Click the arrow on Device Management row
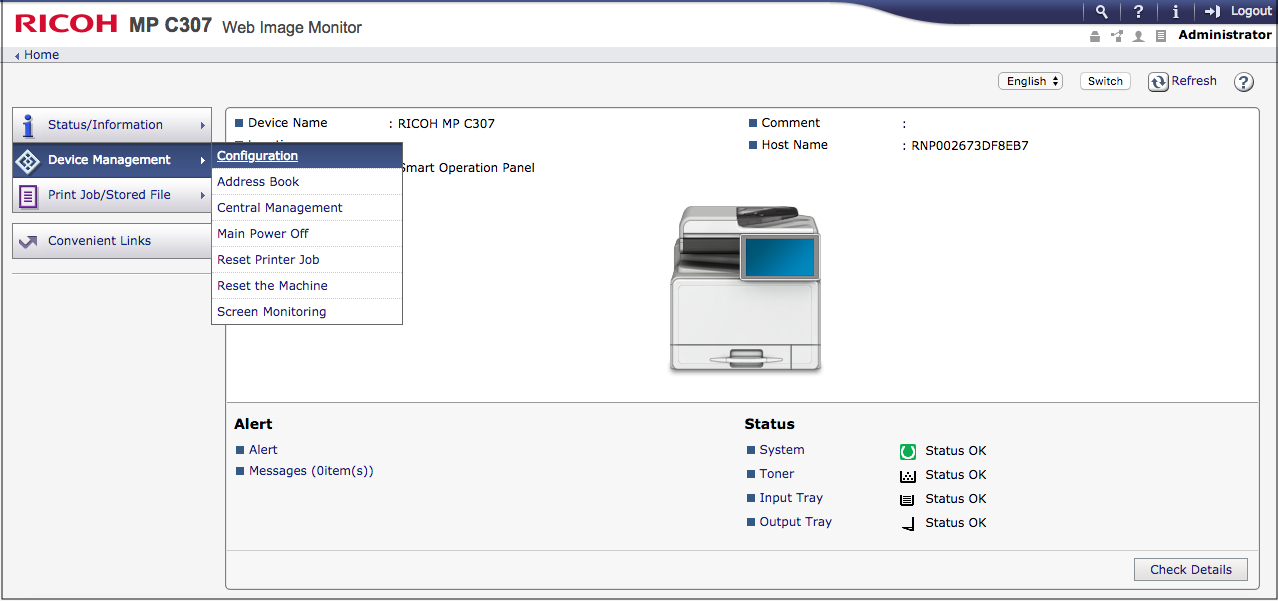Screen dimensions: 1278x601 tap(202, 161)
